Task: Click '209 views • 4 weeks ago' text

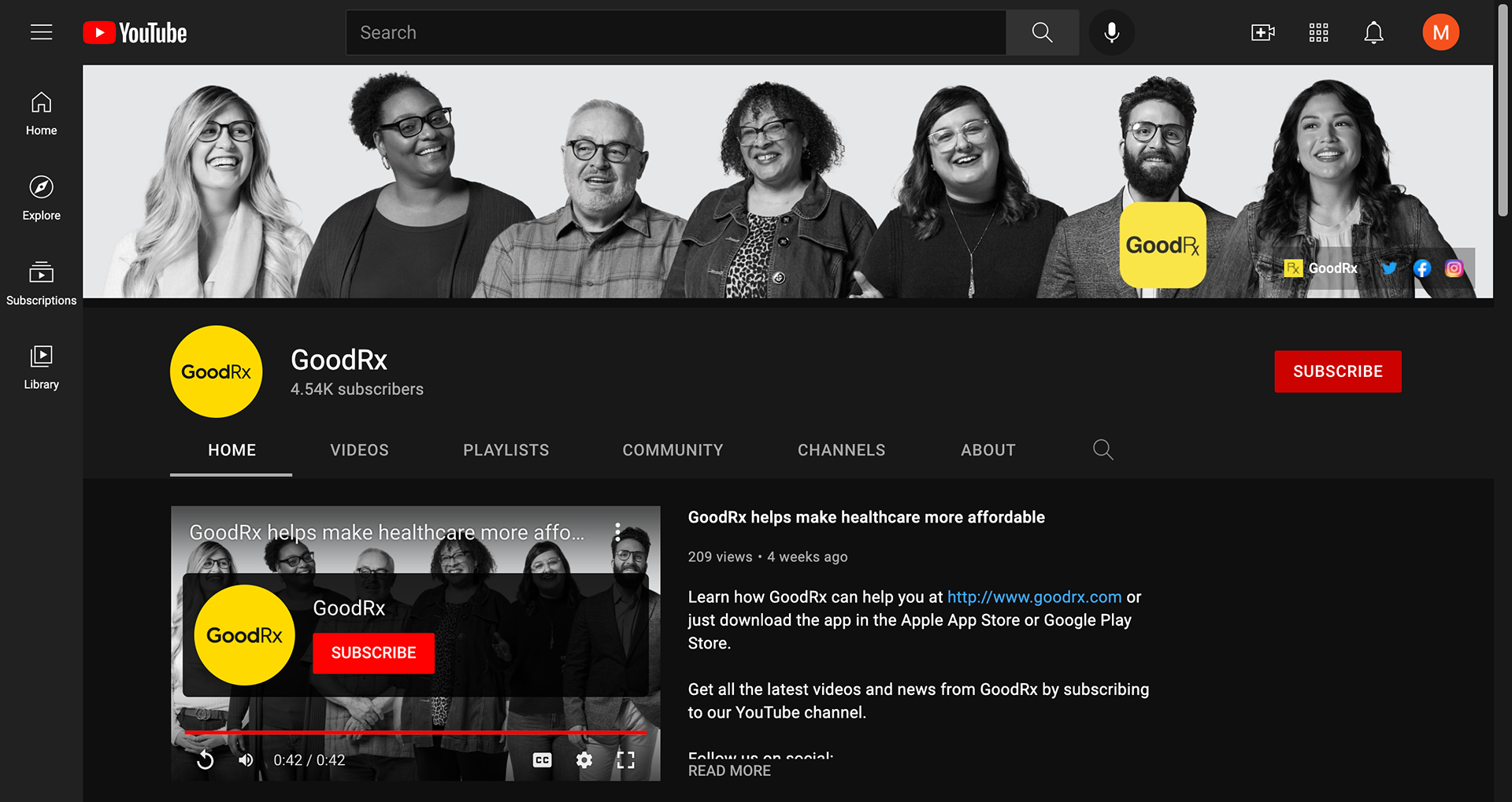Action: click(768, 556)
